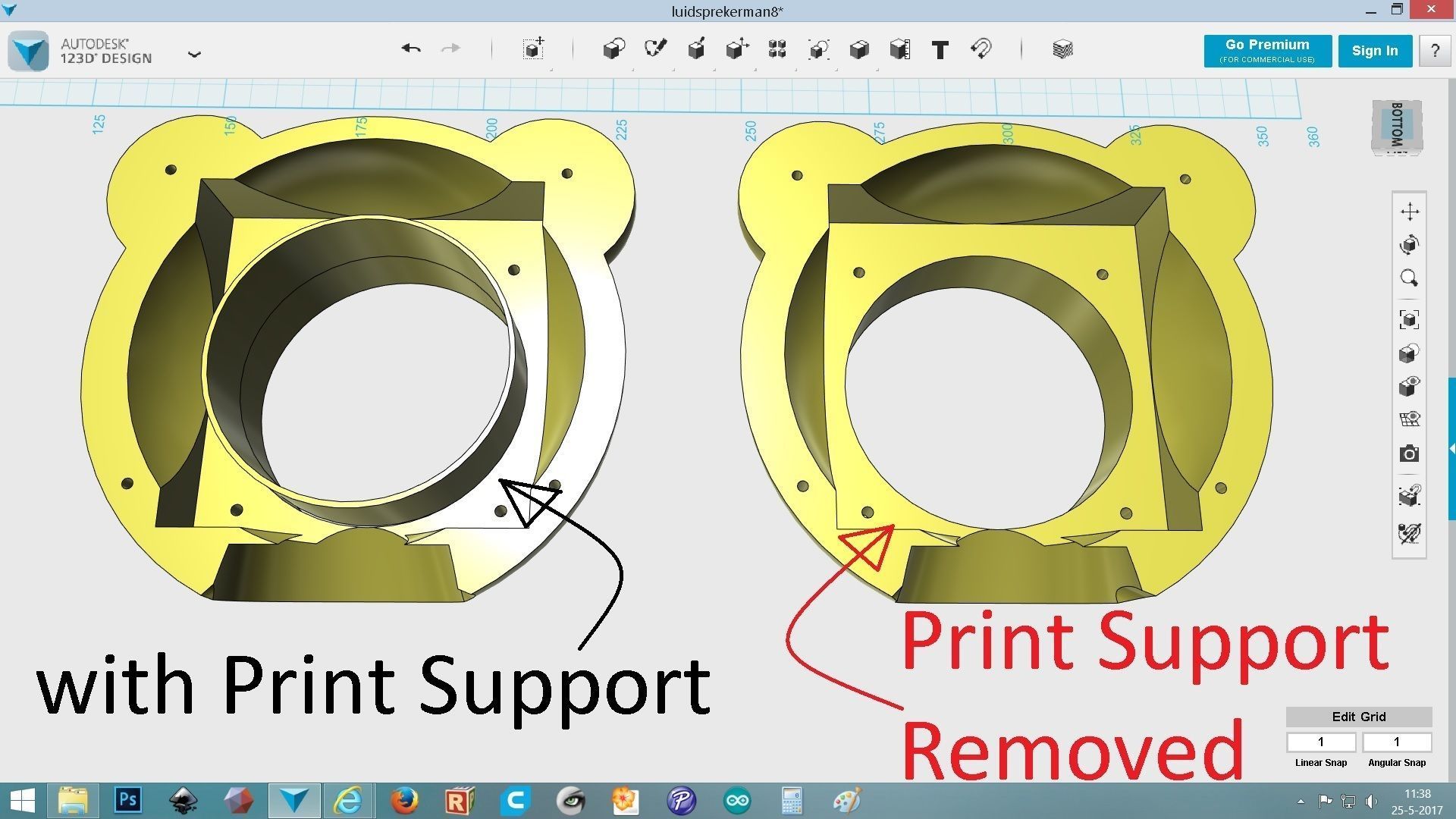
Task: Select the Text tool
Action: click(x=940, y=50)
